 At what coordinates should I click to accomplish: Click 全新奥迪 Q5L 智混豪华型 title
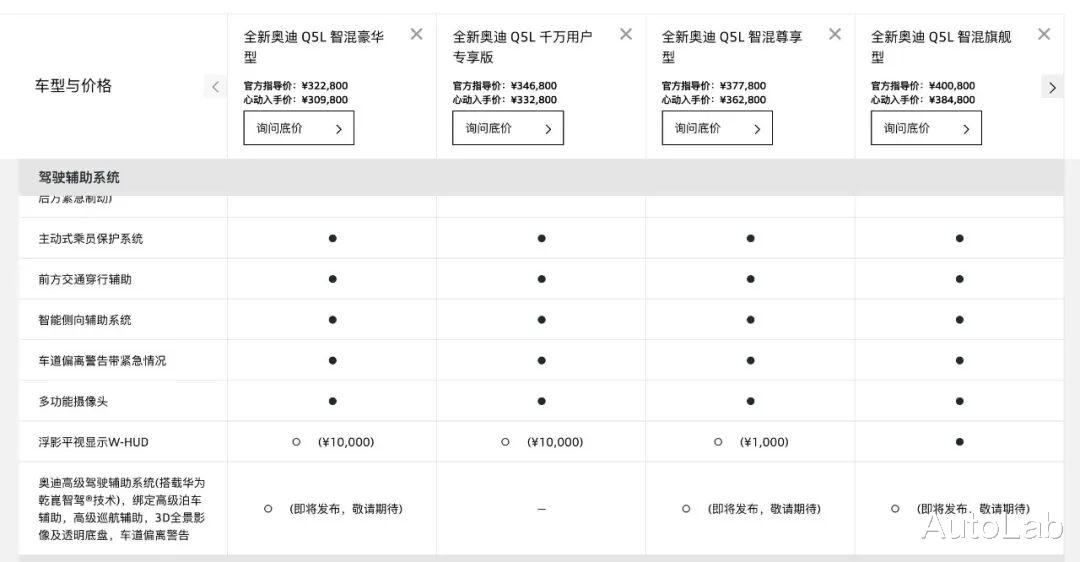pyautogui.click(x=313, y=46)
